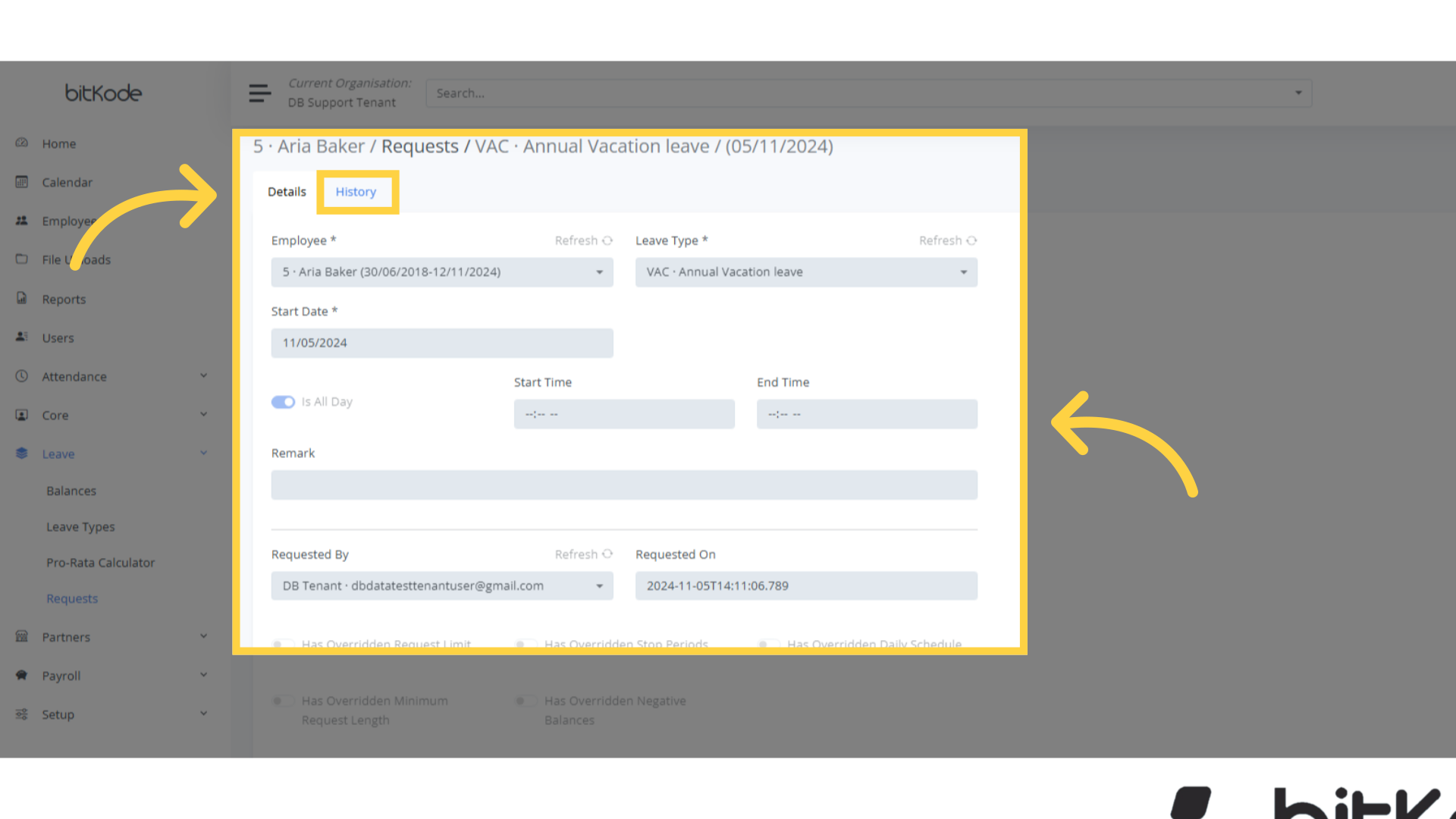The height and width of the screenshot is (819, 1456).
Task: Open Payroll using its sidebar icon
Action: pyautogui.click(x=21, y=676)
